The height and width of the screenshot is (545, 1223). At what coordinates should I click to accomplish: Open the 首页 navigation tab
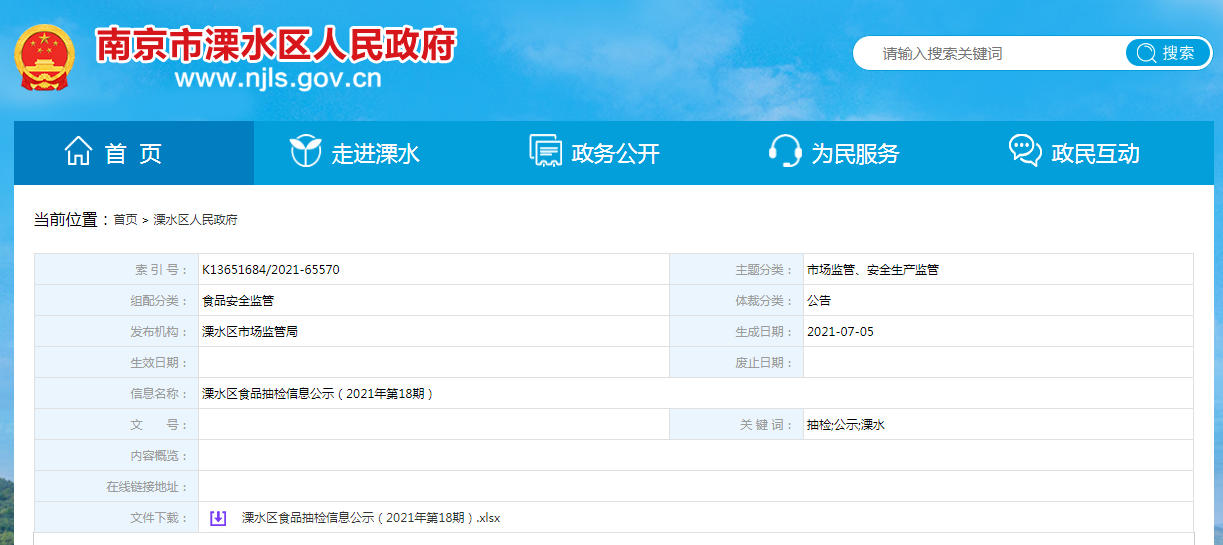[134, 153]
